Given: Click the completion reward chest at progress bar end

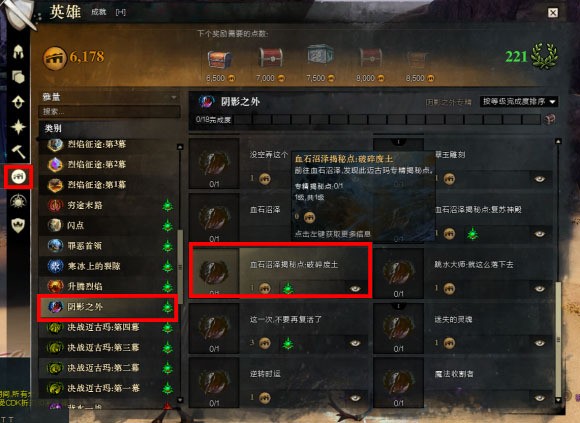Looking at the screenshot, I should pyautogui.click(x=550, y=119).
